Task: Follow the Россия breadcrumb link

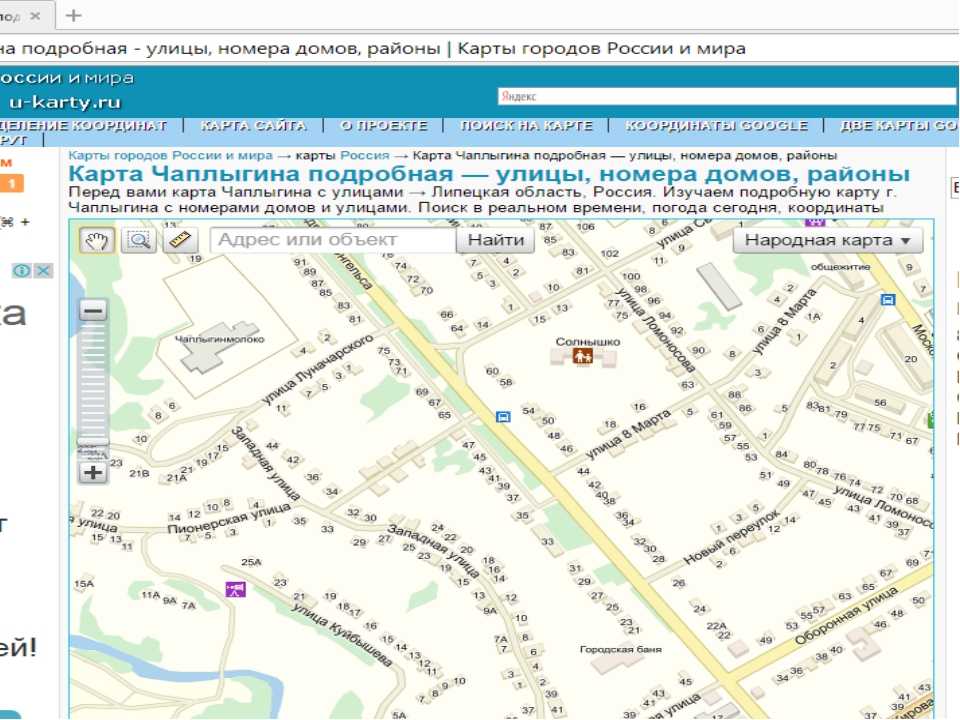Action: click(x=364, y=156)
